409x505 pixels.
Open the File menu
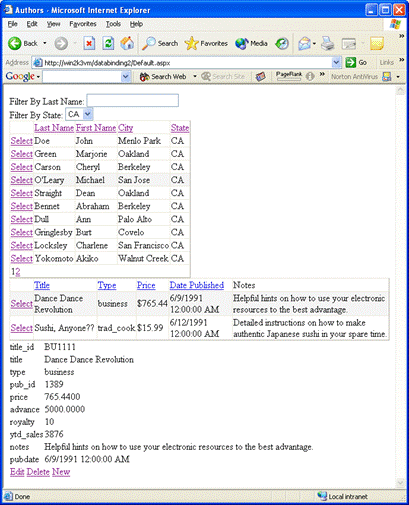click(x=12, y=24)
